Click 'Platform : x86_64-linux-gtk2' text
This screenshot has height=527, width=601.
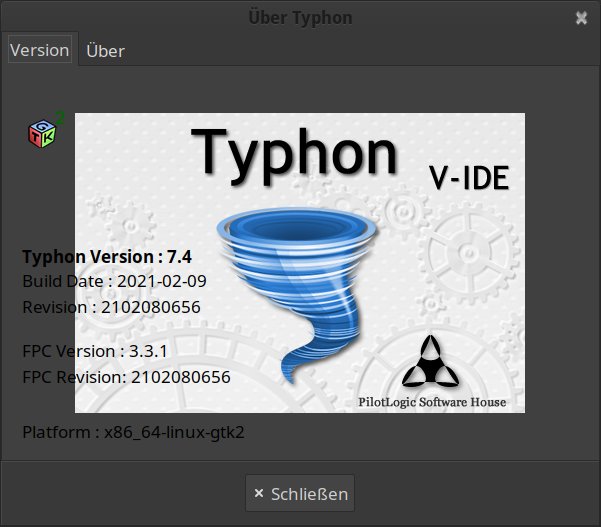(x=133, y=432)
